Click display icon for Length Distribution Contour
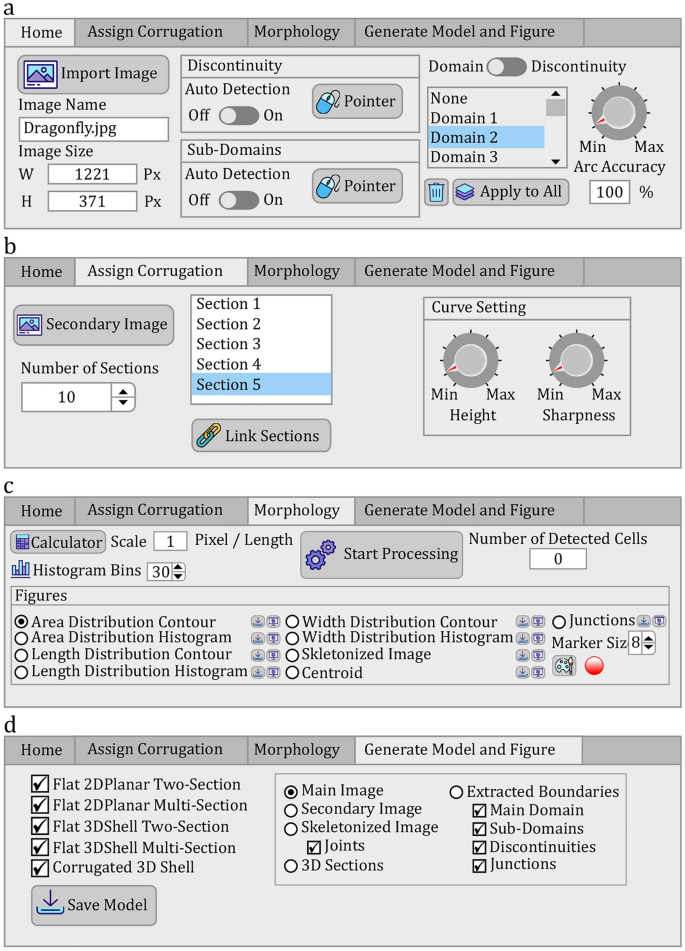This screenshot has width=685, height=951. click(274, 655)
